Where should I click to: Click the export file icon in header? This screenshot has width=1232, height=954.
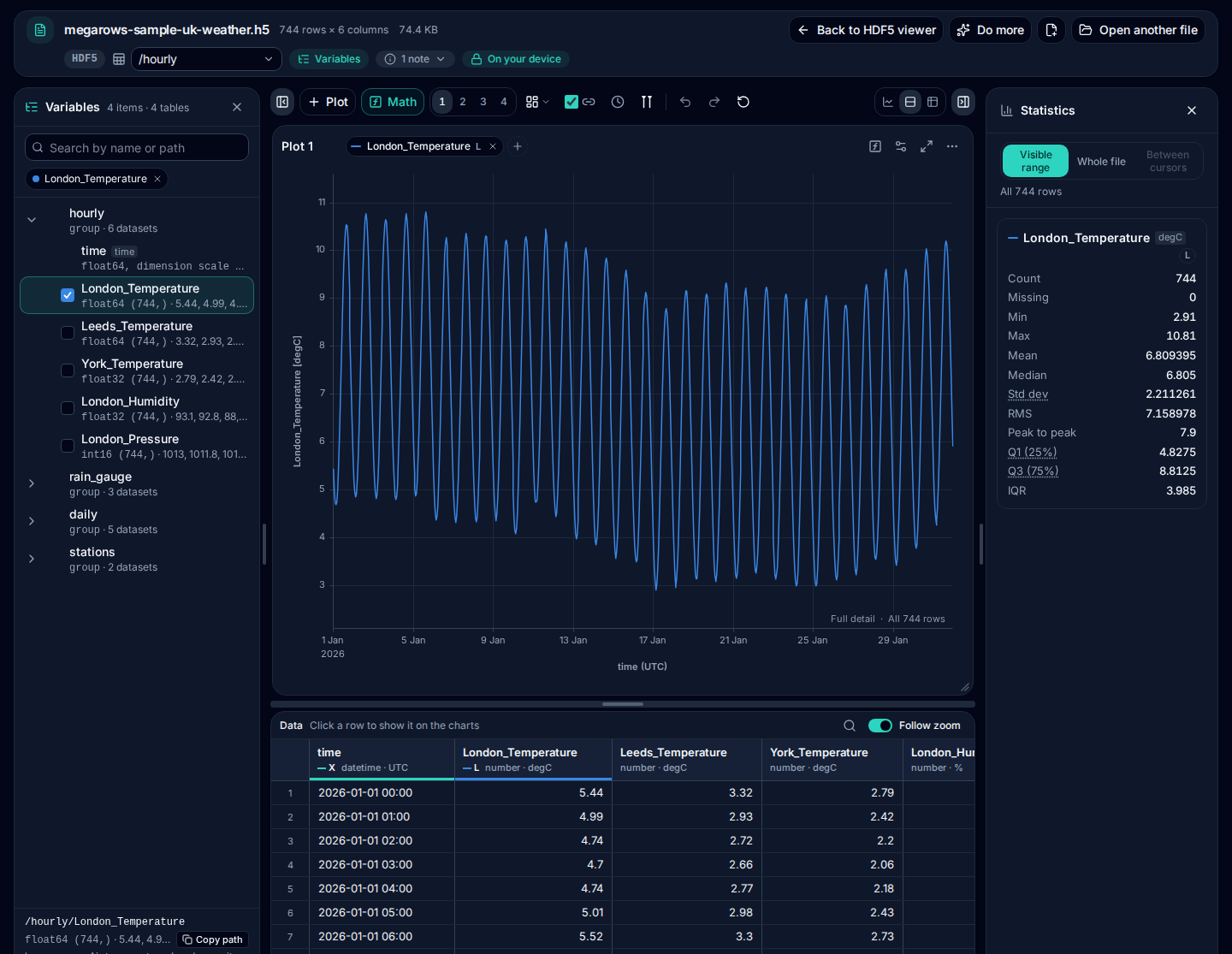(1051, 30)
